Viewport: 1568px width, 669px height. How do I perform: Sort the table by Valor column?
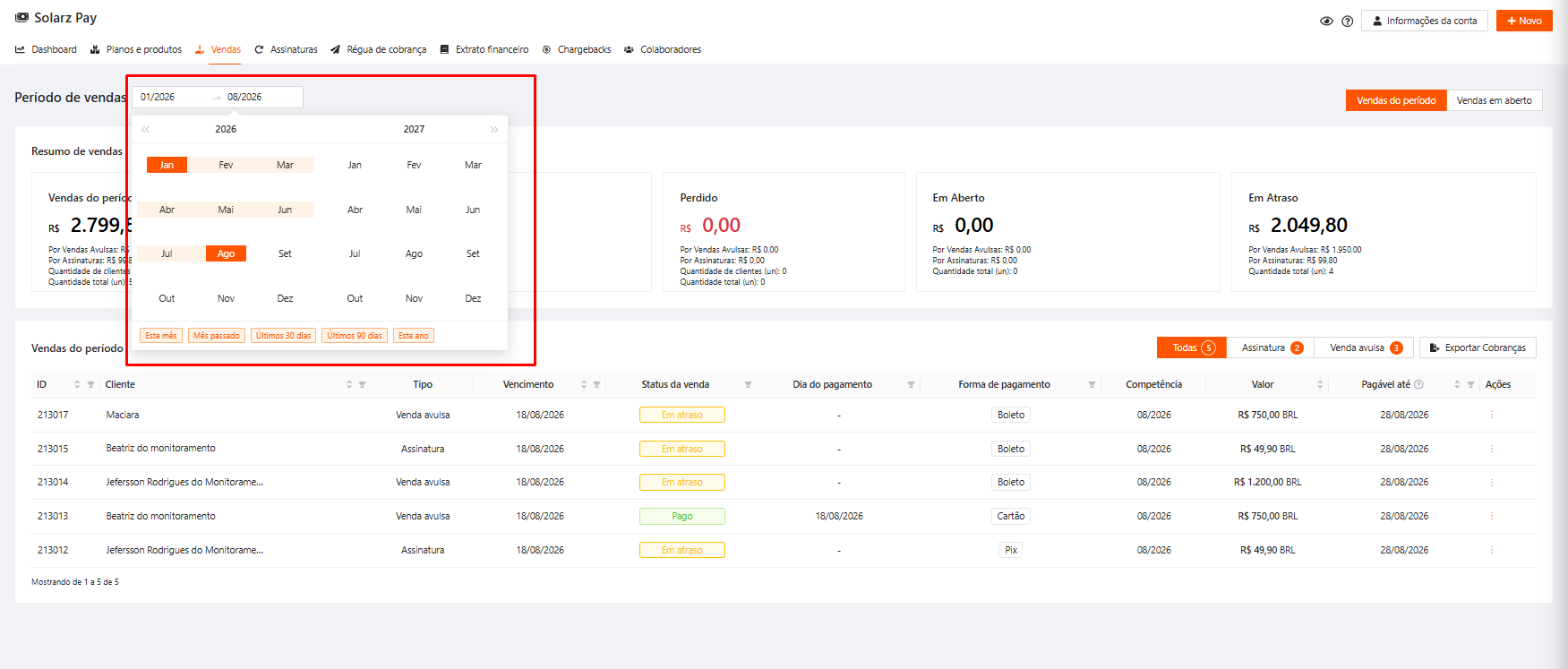pos(1320,384)
